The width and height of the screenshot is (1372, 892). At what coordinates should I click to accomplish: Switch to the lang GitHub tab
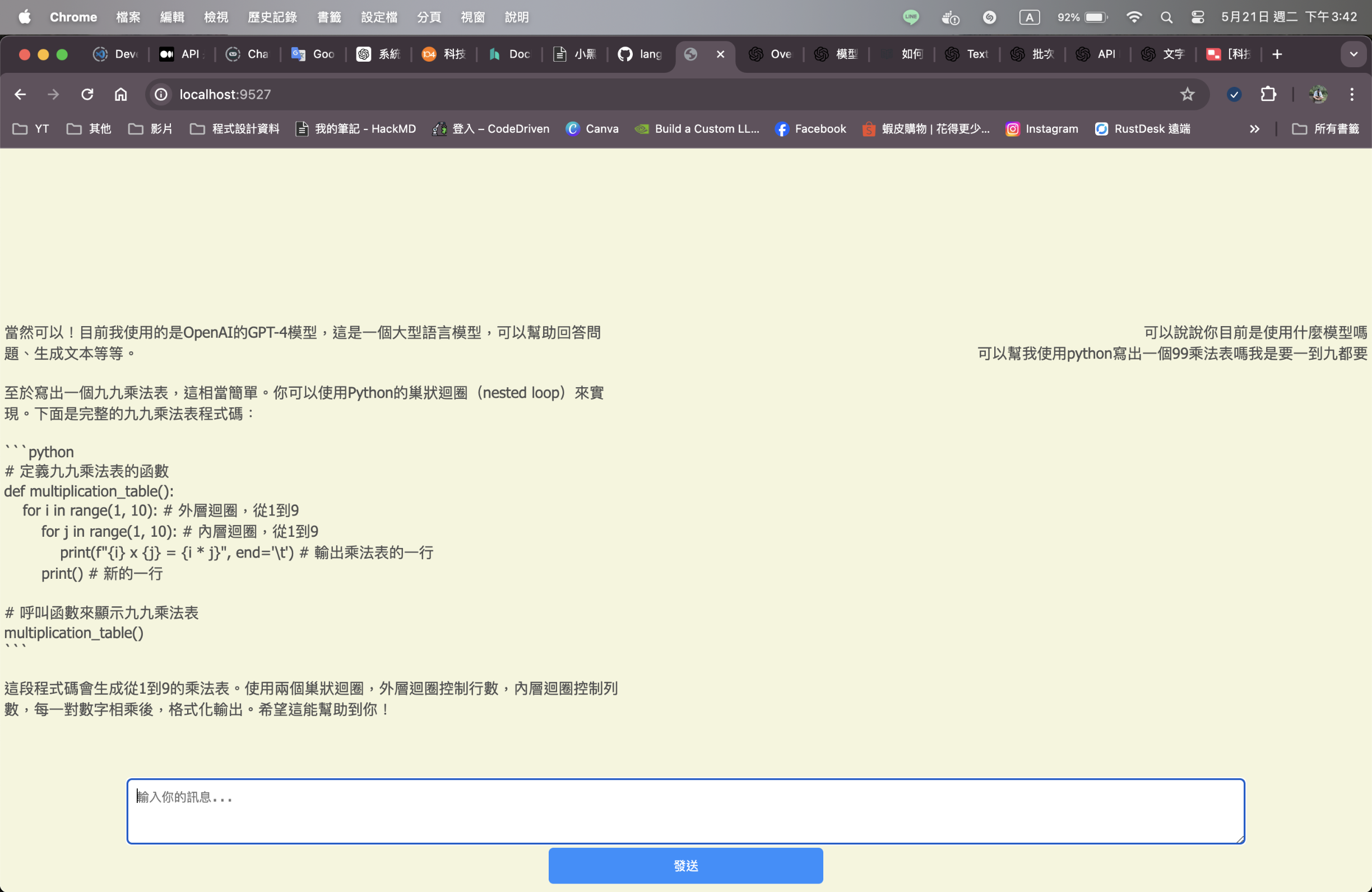640,54
